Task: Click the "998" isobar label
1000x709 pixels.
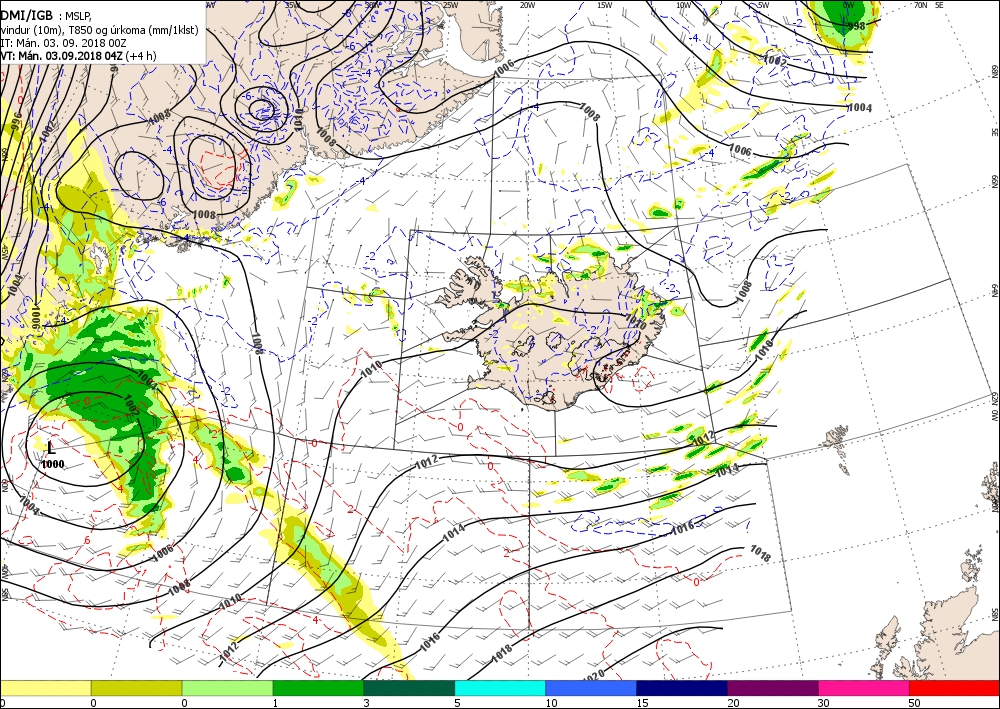Action: click(x=857, y=26)
